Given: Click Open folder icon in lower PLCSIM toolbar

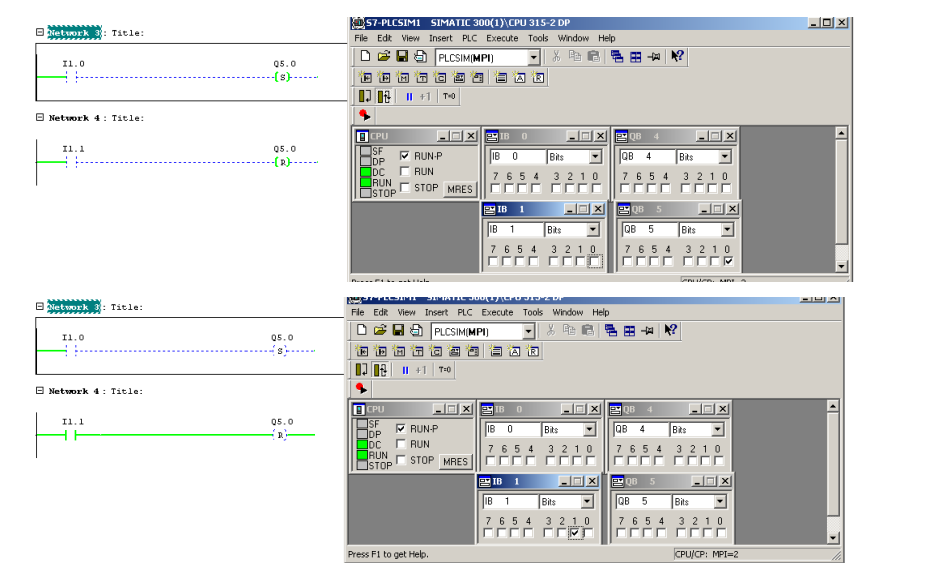Looking at the screenshot, I should pos(379,330).
